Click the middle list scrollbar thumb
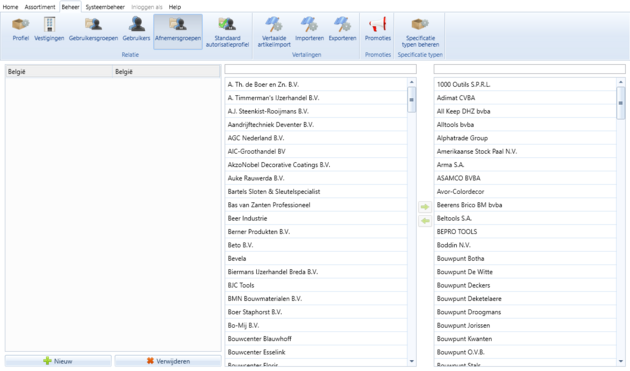 (x=411, y=100)
